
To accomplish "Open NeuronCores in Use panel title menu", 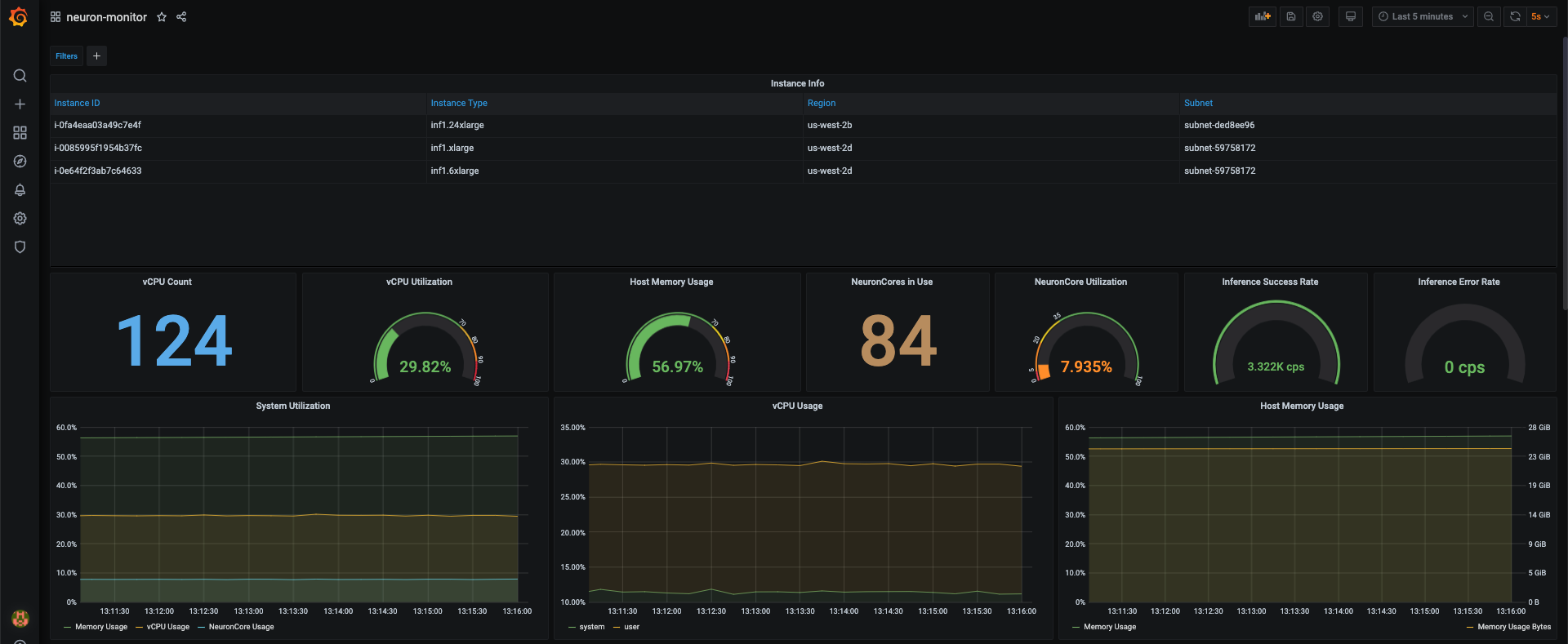I will coord(892,282).
